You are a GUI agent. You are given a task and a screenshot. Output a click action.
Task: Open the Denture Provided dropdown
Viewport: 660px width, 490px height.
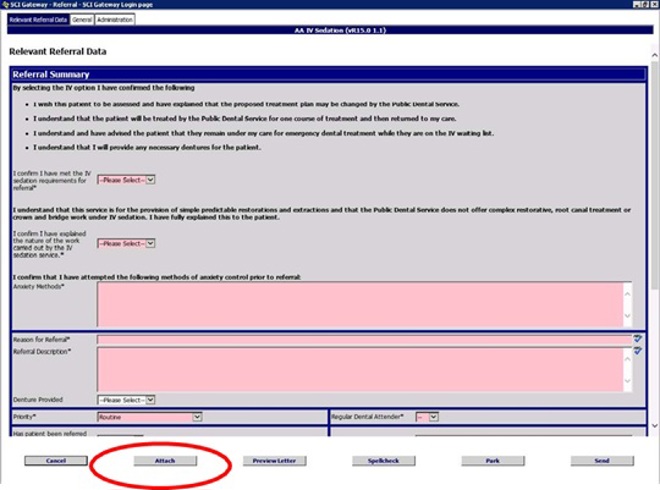(x=126, y=400)
